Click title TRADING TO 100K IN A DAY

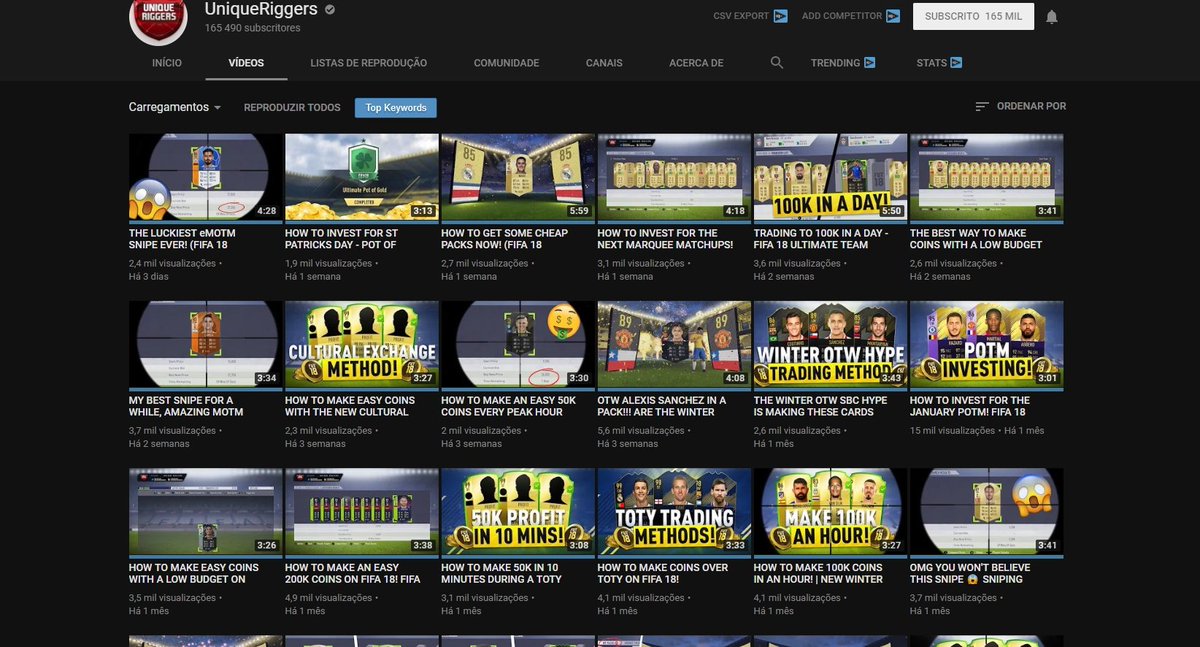[x=820, y=239]
